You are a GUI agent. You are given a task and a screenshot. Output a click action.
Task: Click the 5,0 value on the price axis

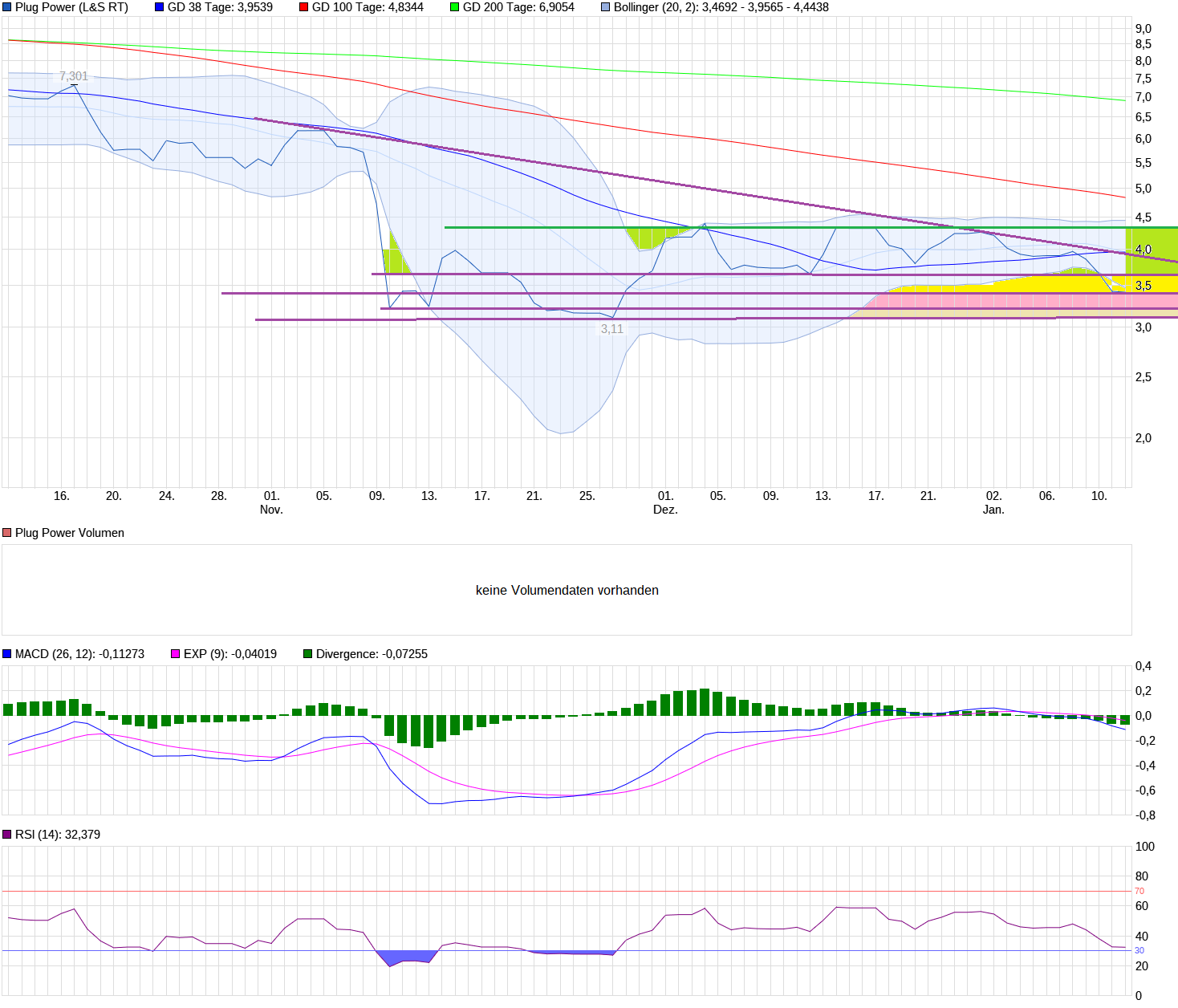pos(1143,189)
